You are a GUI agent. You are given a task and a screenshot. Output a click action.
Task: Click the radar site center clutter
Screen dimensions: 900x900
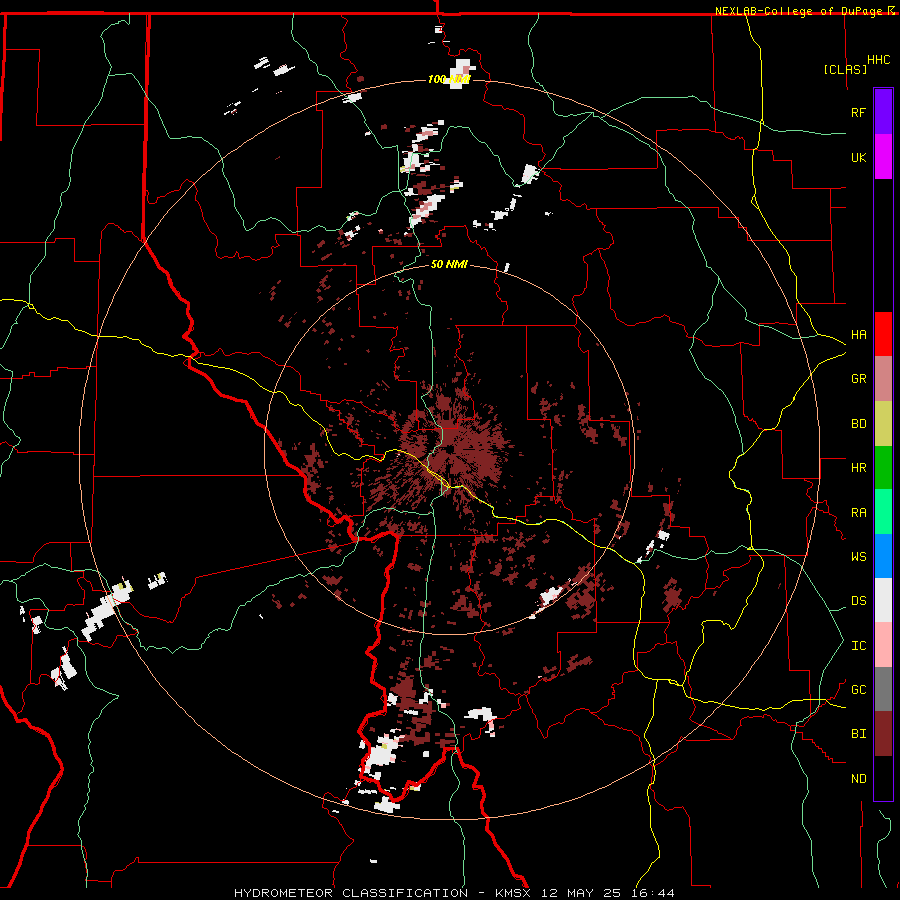pyautogui.click(x=452, y=448)
